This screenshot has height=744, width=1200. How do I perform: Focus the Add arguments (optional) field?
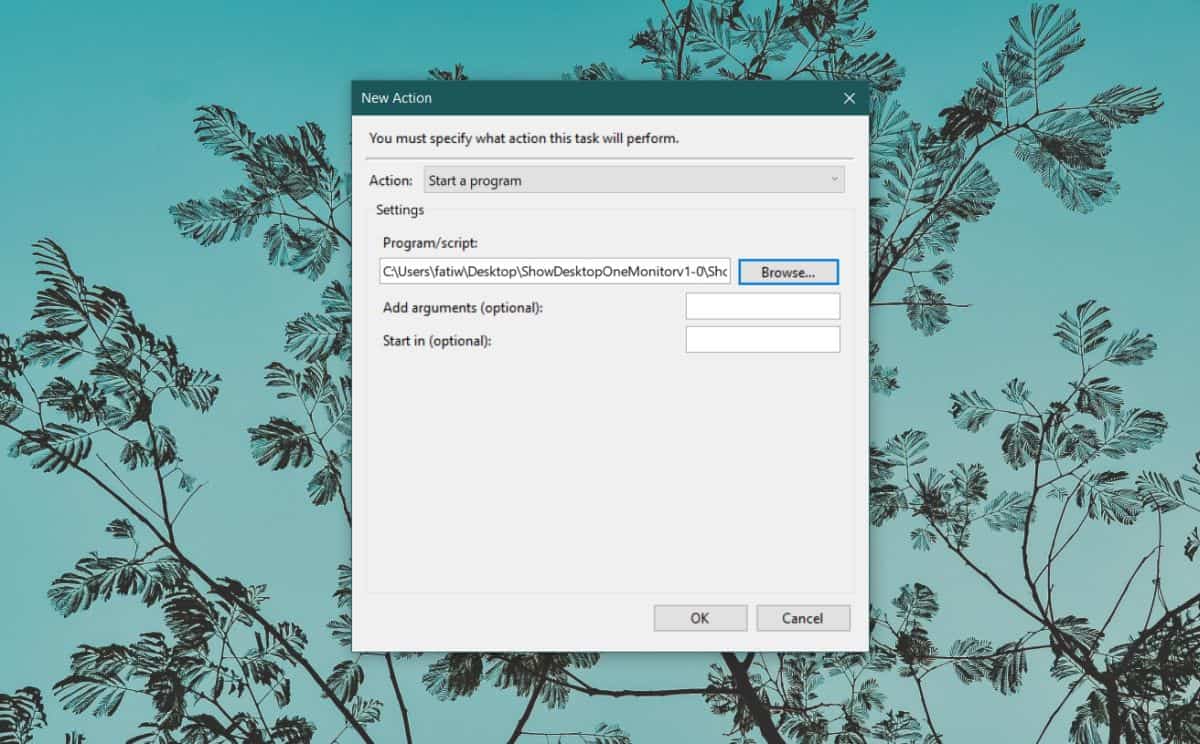click(763, 306)
